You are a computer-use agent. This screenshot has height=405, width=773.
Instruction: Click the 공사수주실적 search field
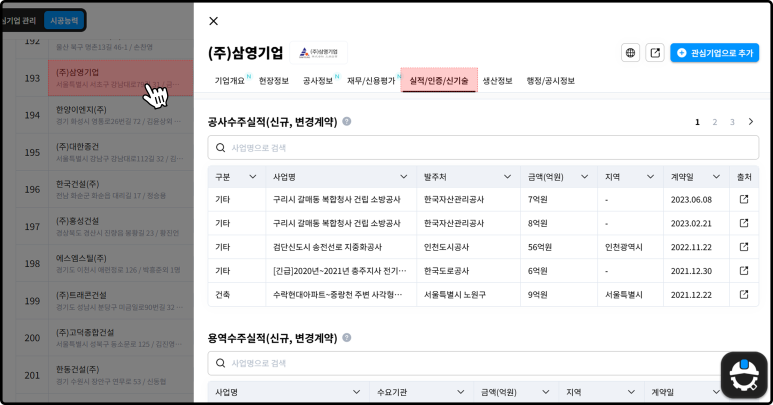(x=483, y=148)
